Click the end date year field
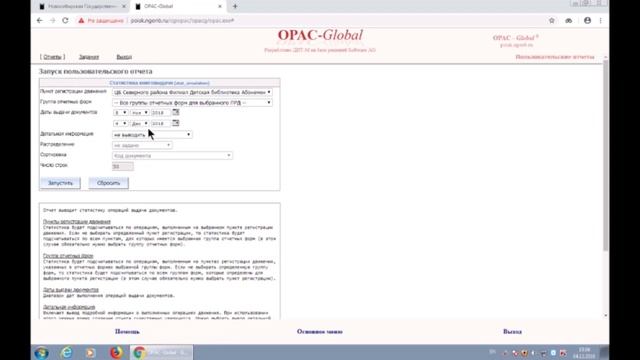This screenshot has height=360, width=640. (x=160, y=123)
